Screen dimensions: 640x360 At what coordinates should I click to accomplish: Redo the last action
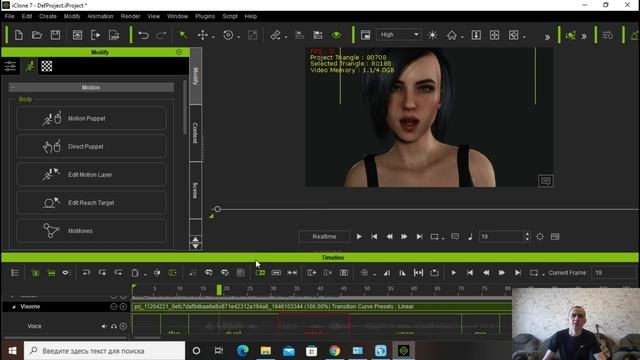pyautogui.click(x=161, y=35)
